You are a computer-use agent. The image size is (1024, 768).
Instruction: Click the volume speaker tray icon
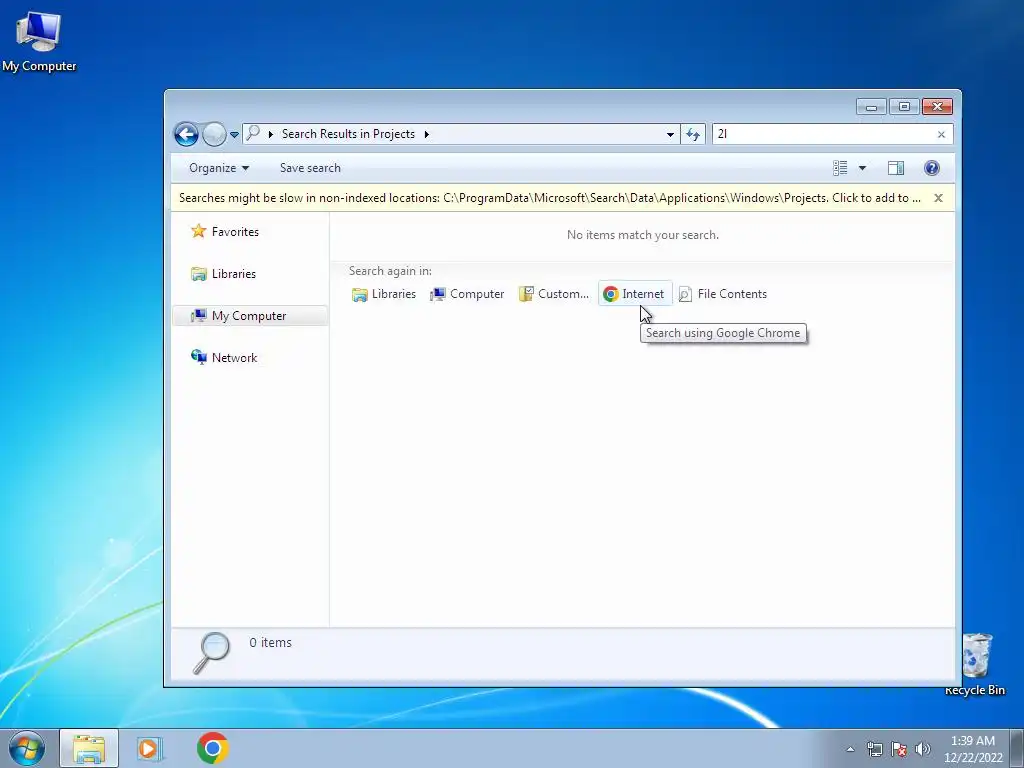pyautogui.click(x=923, y=749)
